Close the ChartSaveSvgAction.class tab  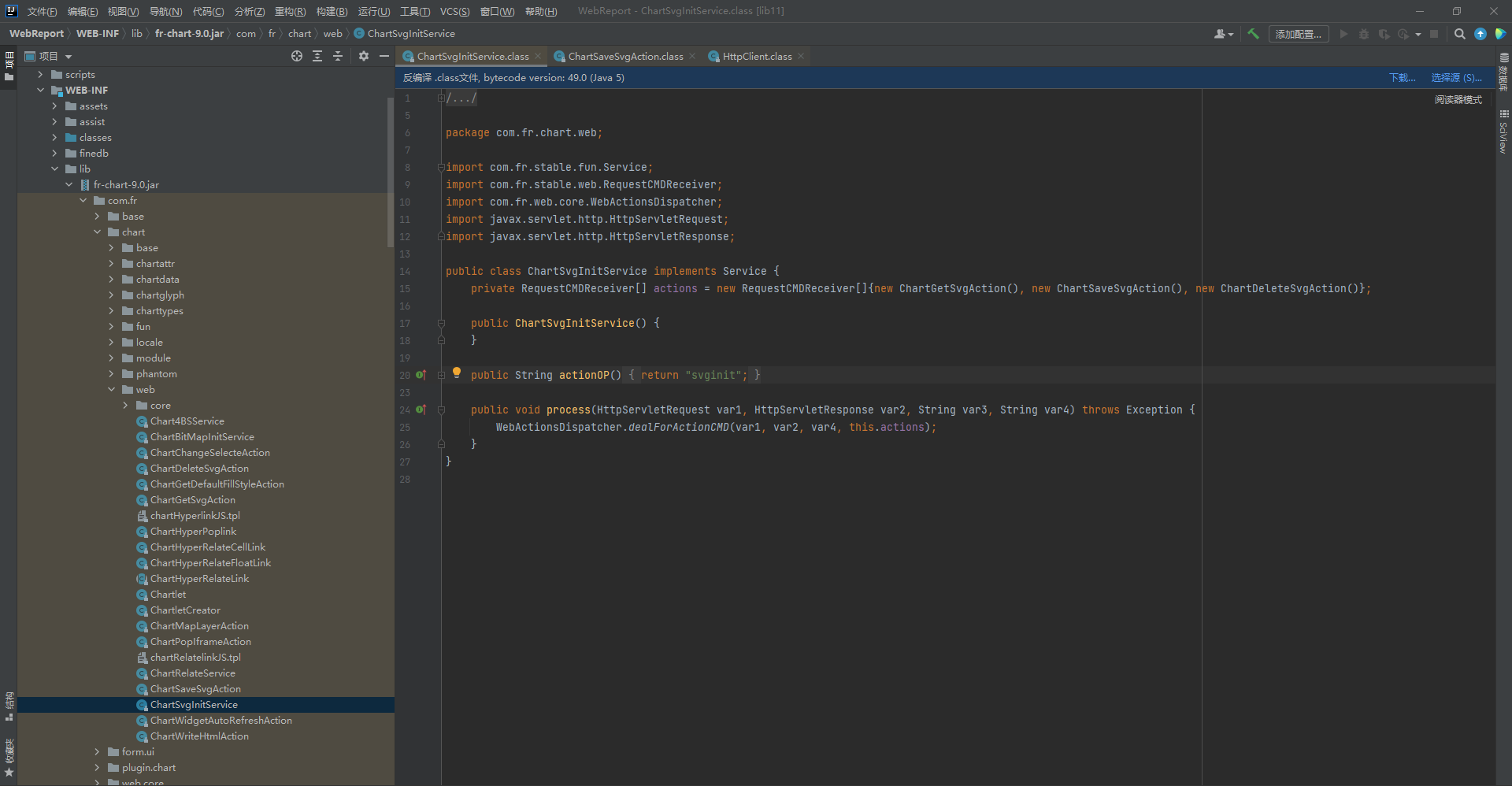pyautogui.click(x=692, y=56)
